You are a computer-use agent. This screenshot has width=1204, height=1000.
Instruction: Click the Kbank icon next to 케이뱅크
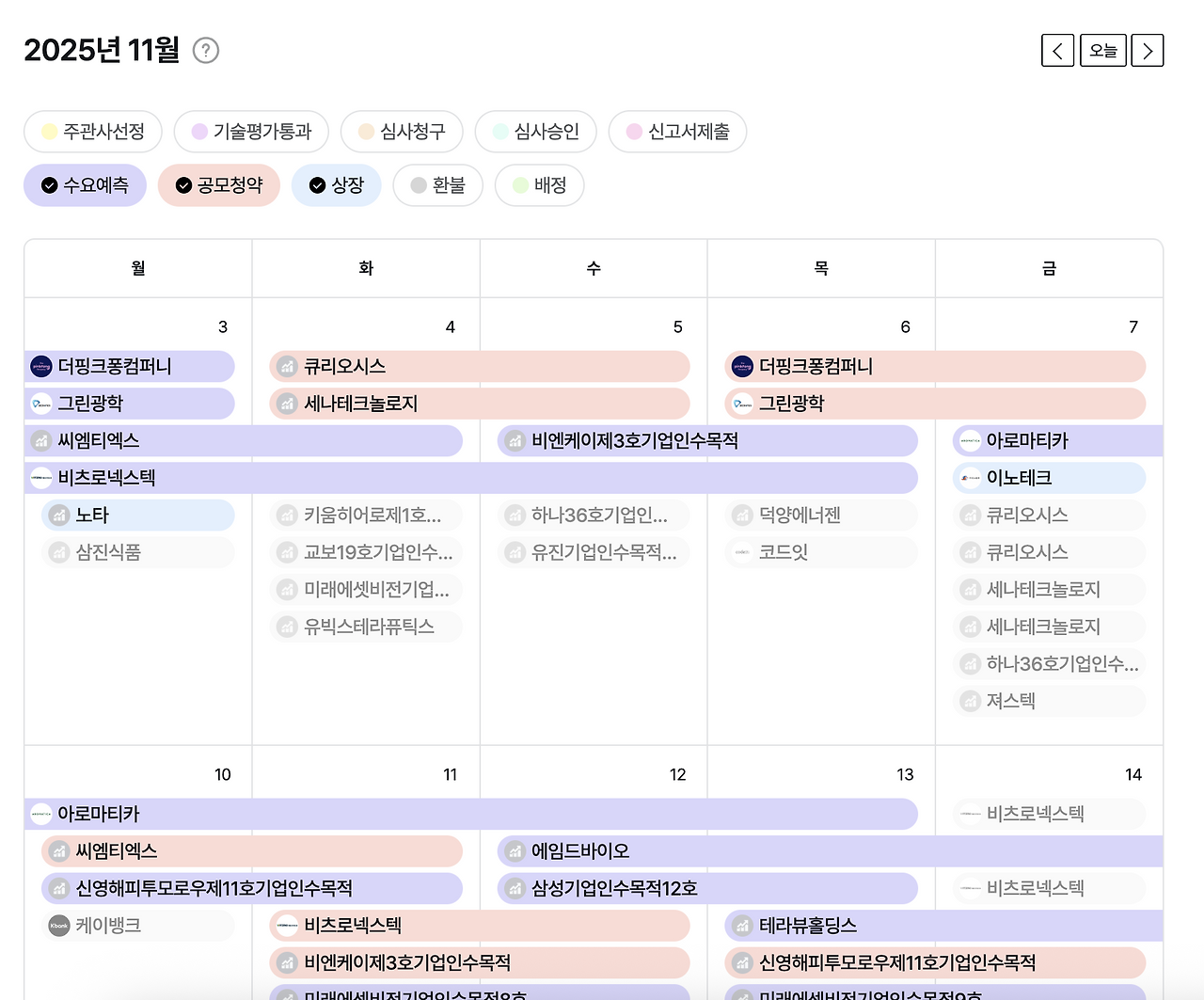click(58, 925)
